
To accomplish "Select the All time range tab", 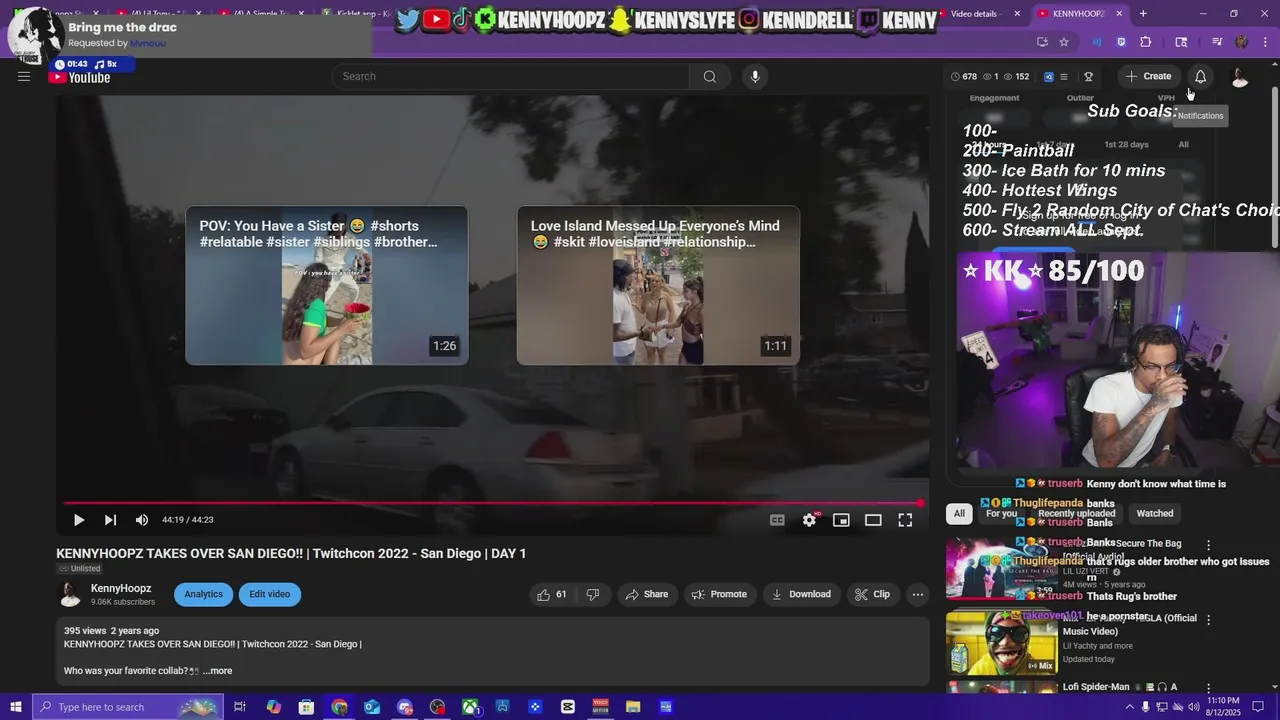I will point(1183,145).
